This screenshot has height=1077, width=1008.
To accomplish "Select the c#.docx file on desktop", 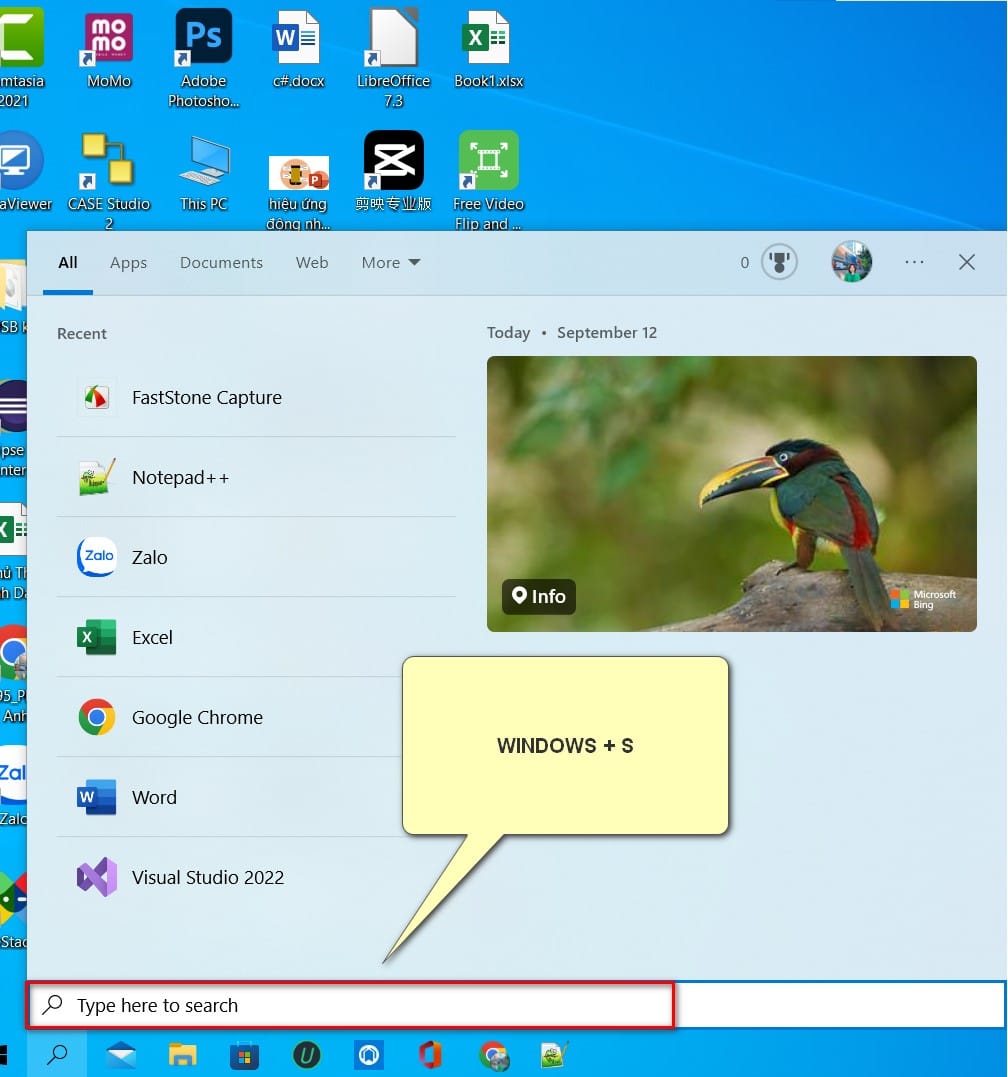I will click(298, 49).
